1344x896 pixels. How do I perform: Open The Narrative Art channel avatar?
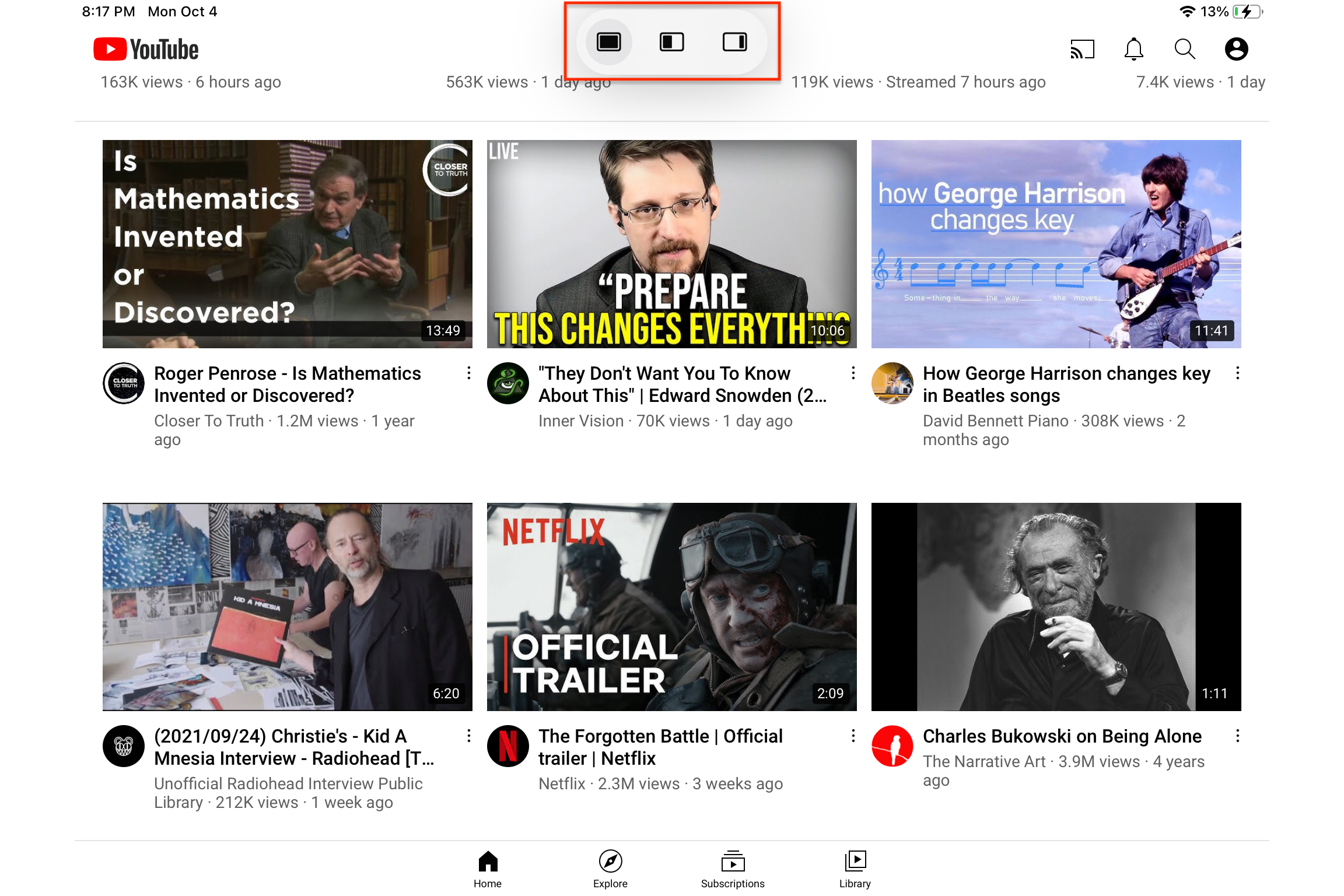892,746
